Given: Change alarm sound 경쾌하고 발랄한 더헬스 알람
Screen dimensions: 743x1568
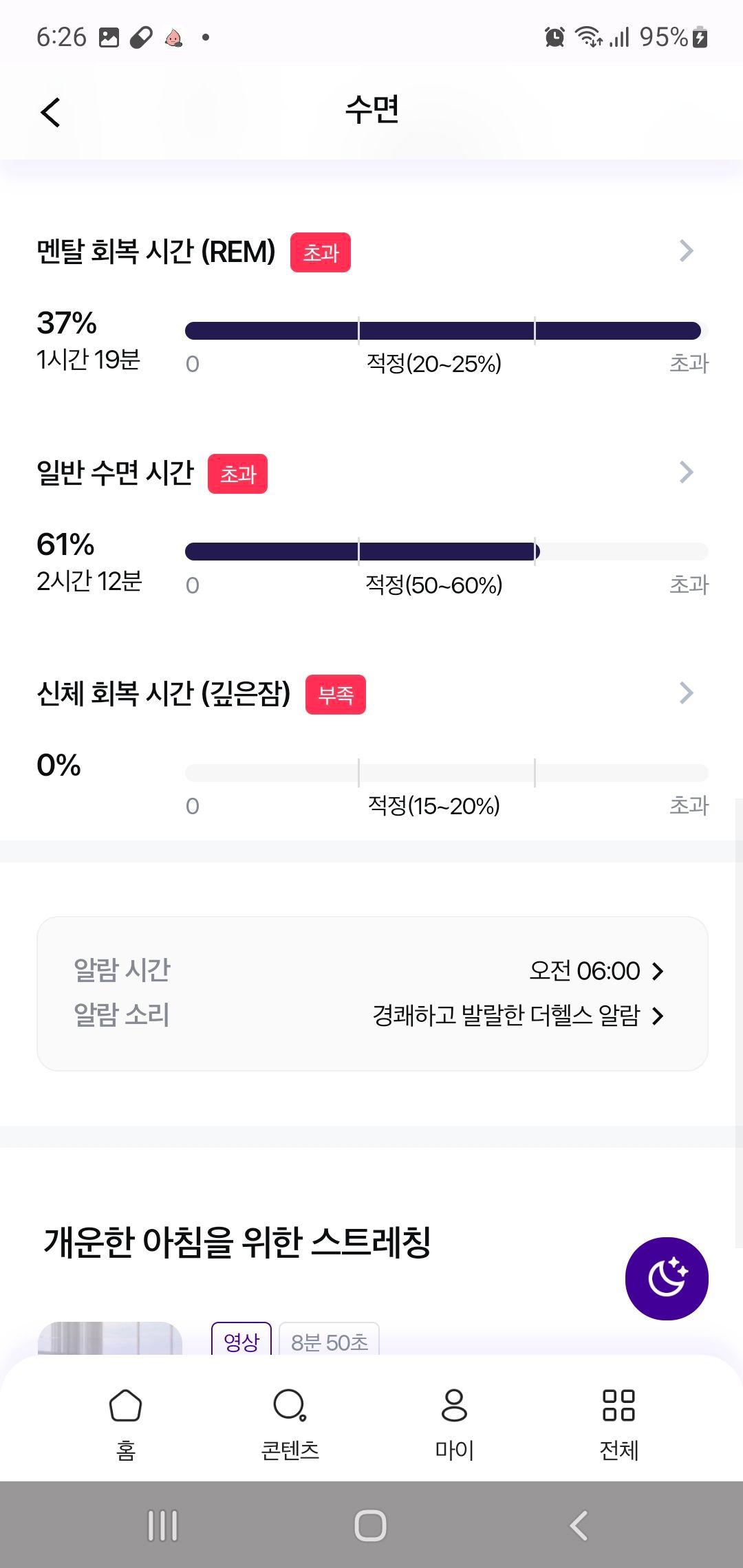Looking at the screenshot, I should (x=518, y=1015).
